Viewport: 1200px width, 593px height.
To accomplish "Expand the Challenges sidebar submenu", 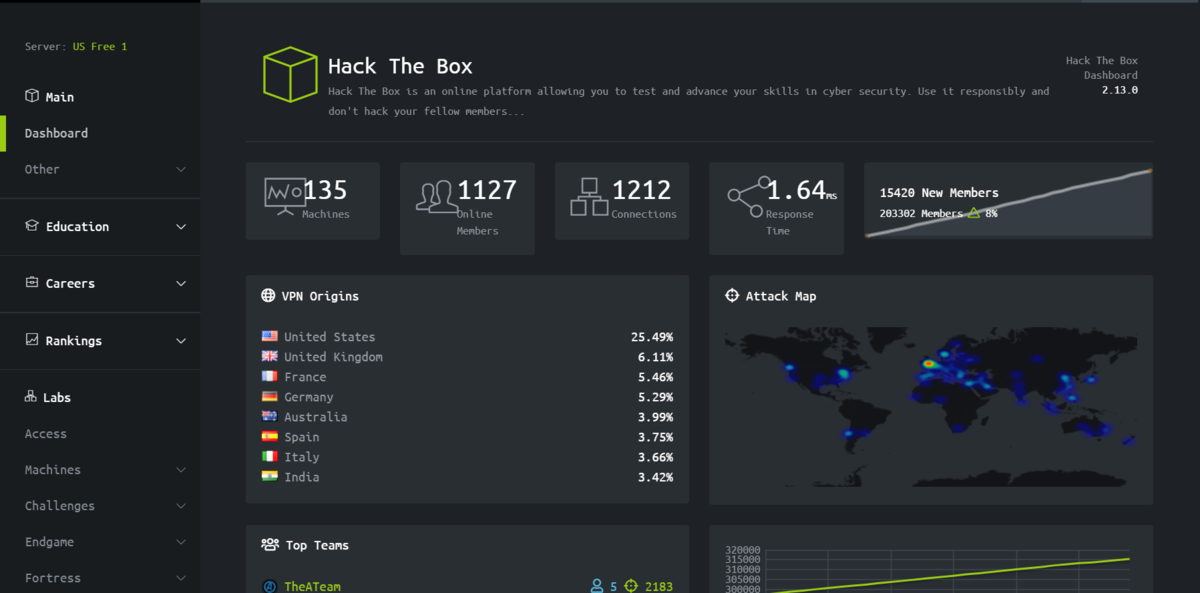I will coord(181,506).
